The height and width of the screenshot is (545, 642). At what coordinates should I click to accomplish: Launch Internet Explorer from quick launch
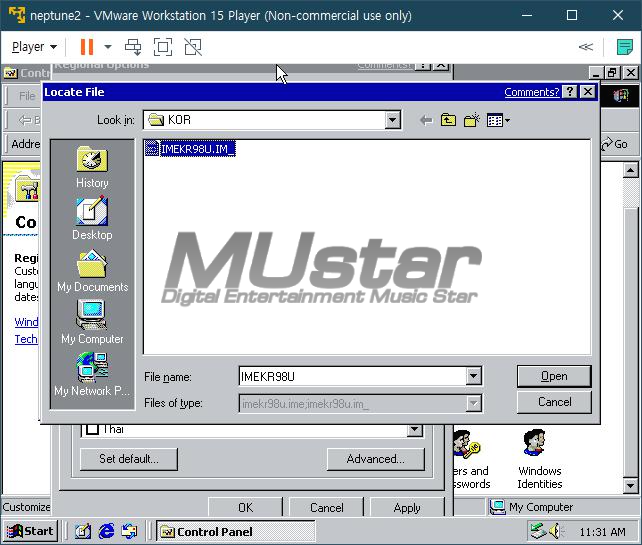(106, 531)
